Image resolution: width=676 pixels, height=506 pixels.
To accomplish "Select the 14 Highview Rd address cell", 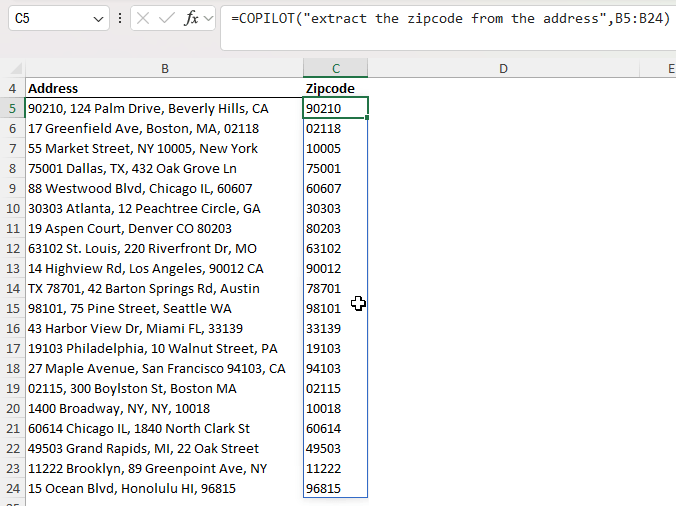I will (x=164, y=269).
